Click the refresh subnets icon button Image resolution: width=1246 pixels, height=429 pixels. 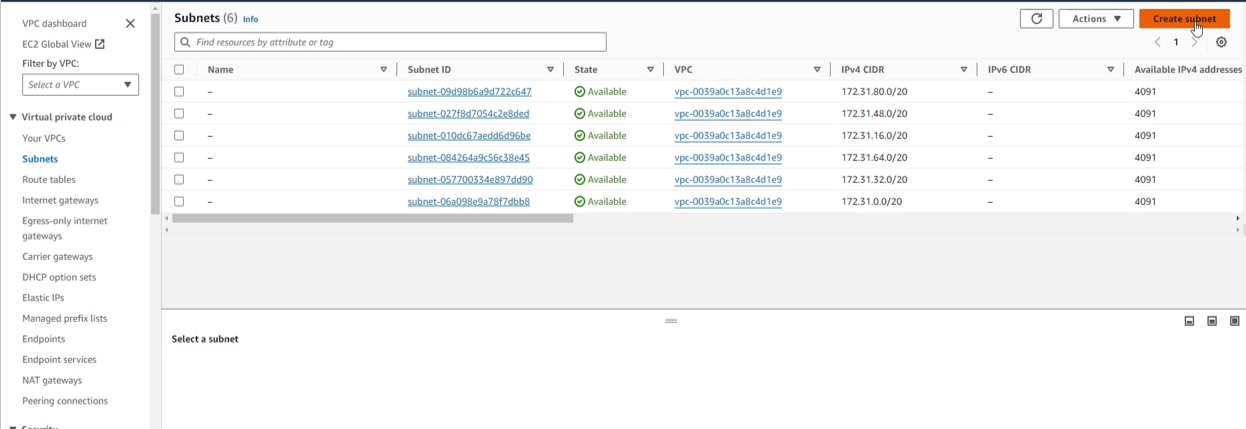(1036, 19)
